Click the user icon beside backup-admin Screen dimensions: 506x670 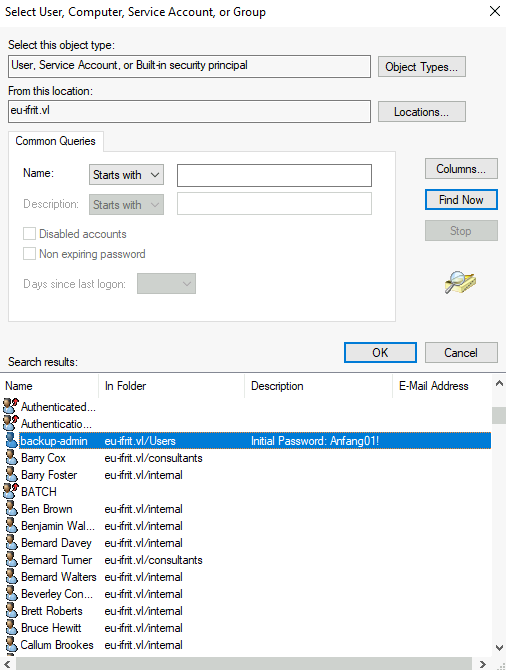tap(11, 441)
